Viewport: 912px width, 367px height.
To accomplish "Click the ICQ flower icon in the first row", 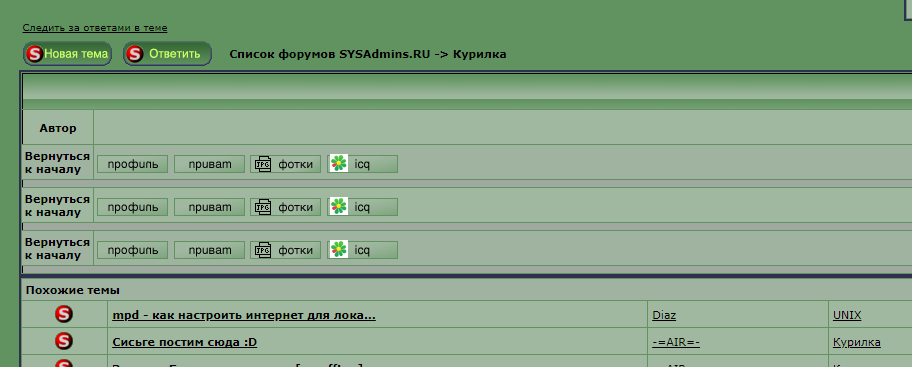I will (x=338, y=164).
